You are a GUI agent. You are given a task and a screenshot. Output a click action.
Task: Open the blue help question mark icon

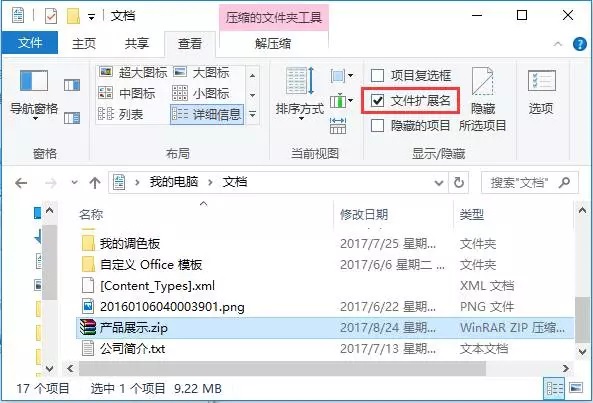(x=579, y=44)
